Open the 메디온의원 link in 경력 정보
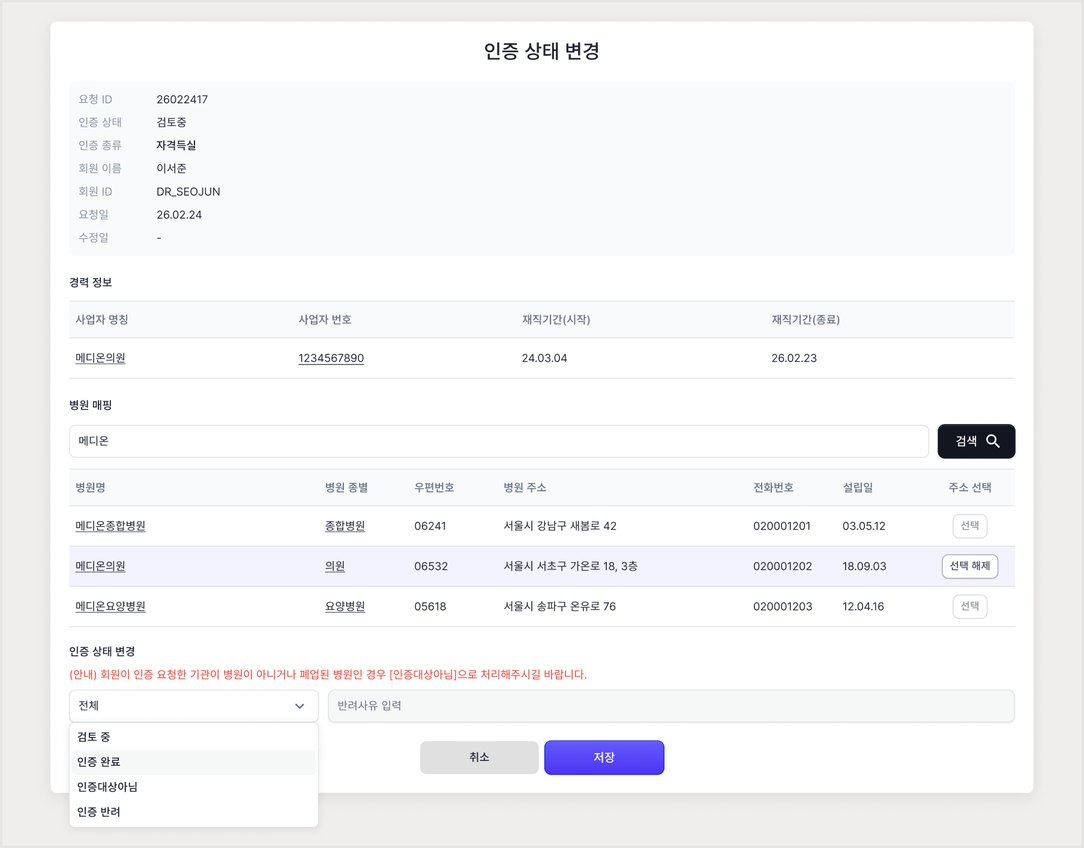 point(100,358)
